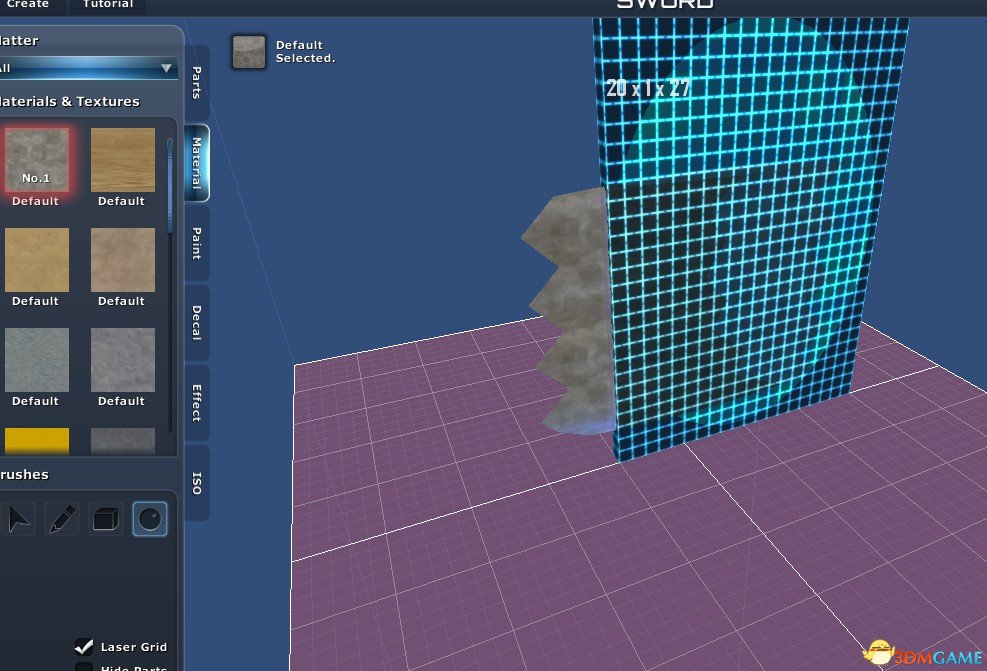Click the Default Selected status text
This screenshot has width=987, height=671.
(x=305, y=52)
